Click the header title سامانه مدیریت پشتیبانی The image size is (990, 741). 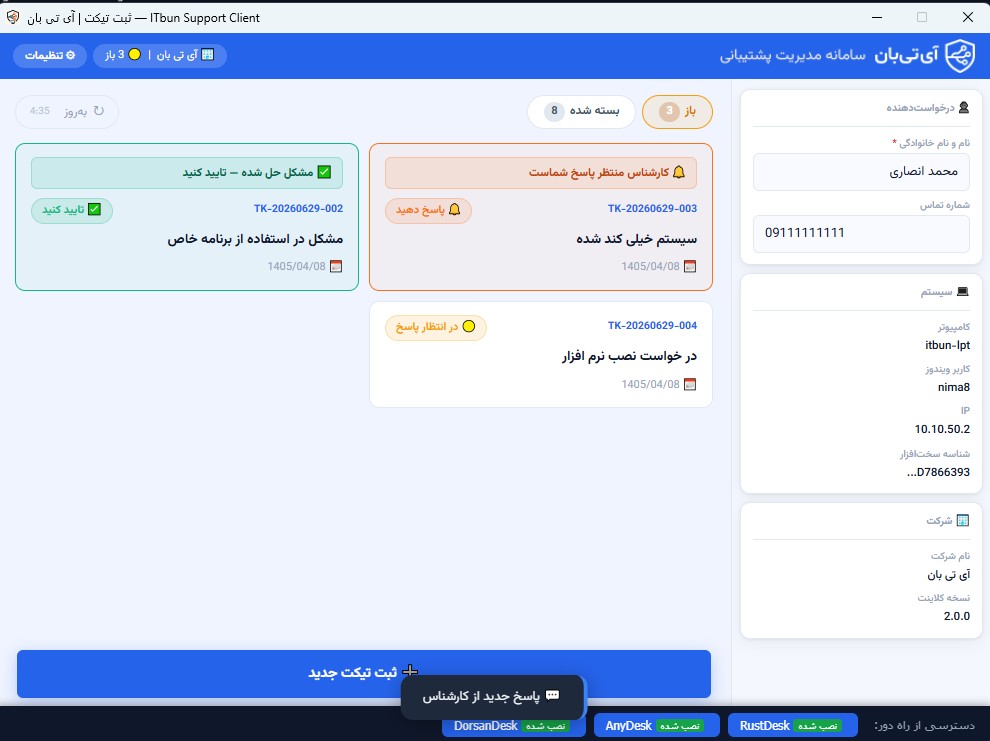(792, 56)
